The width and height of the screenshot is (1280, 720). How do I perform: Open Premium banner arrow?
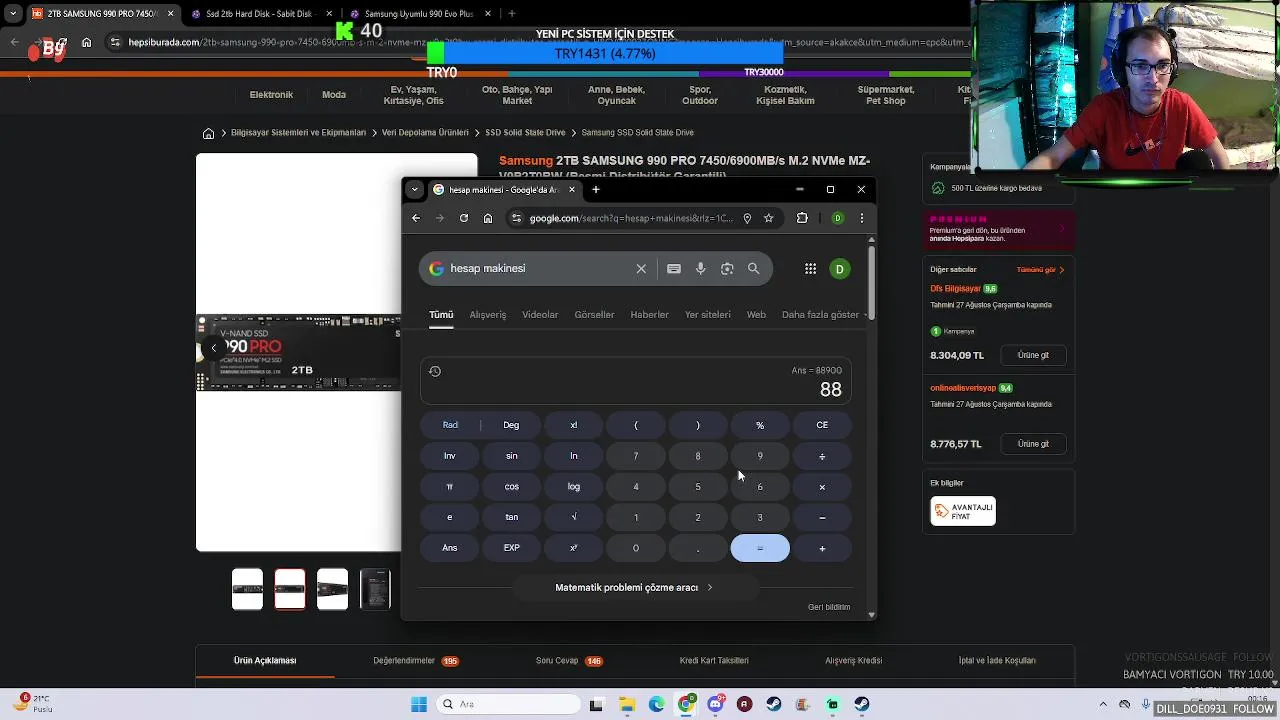(1062, 229)
